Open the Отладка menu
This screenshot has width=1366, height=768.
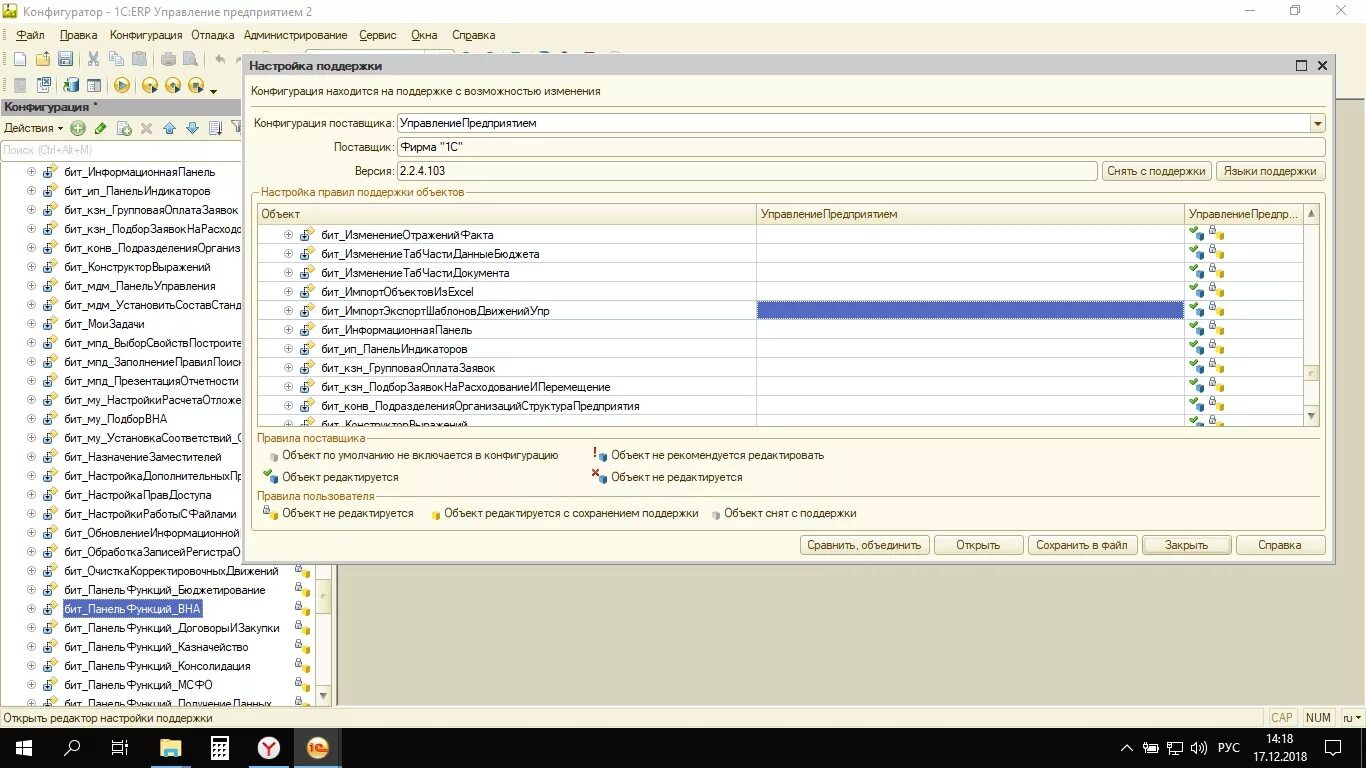coord(213,35)
